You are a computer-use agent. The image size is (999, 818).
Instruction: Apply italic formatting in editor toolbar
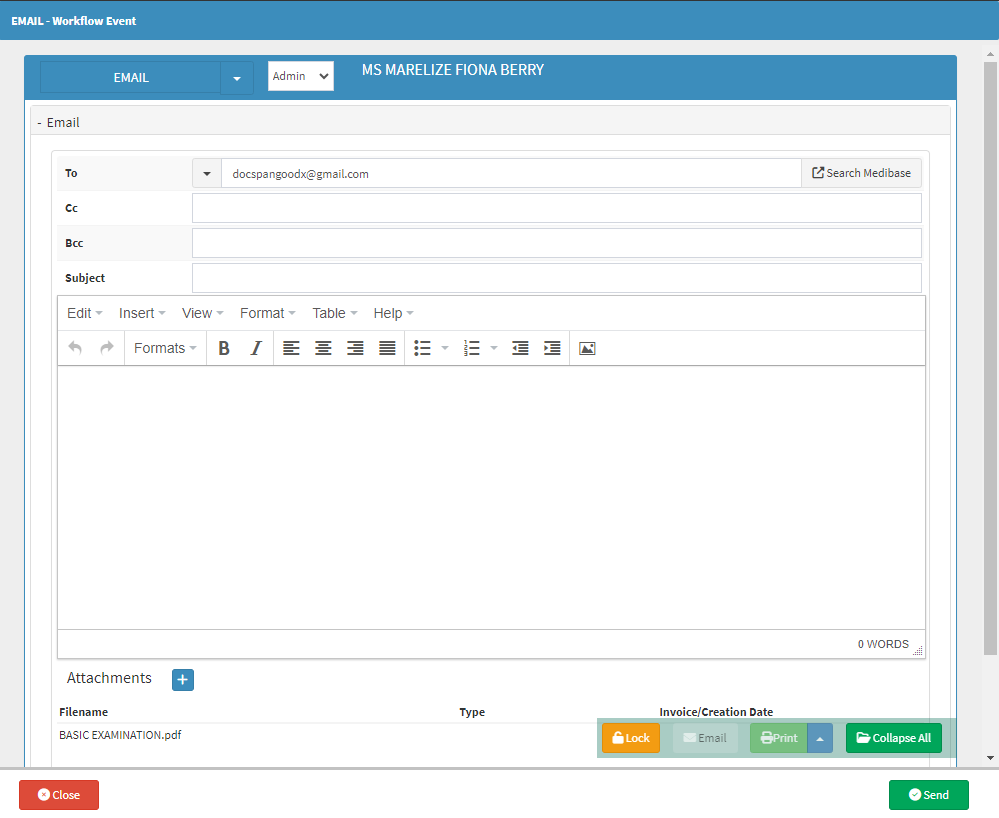coord(256,348)
